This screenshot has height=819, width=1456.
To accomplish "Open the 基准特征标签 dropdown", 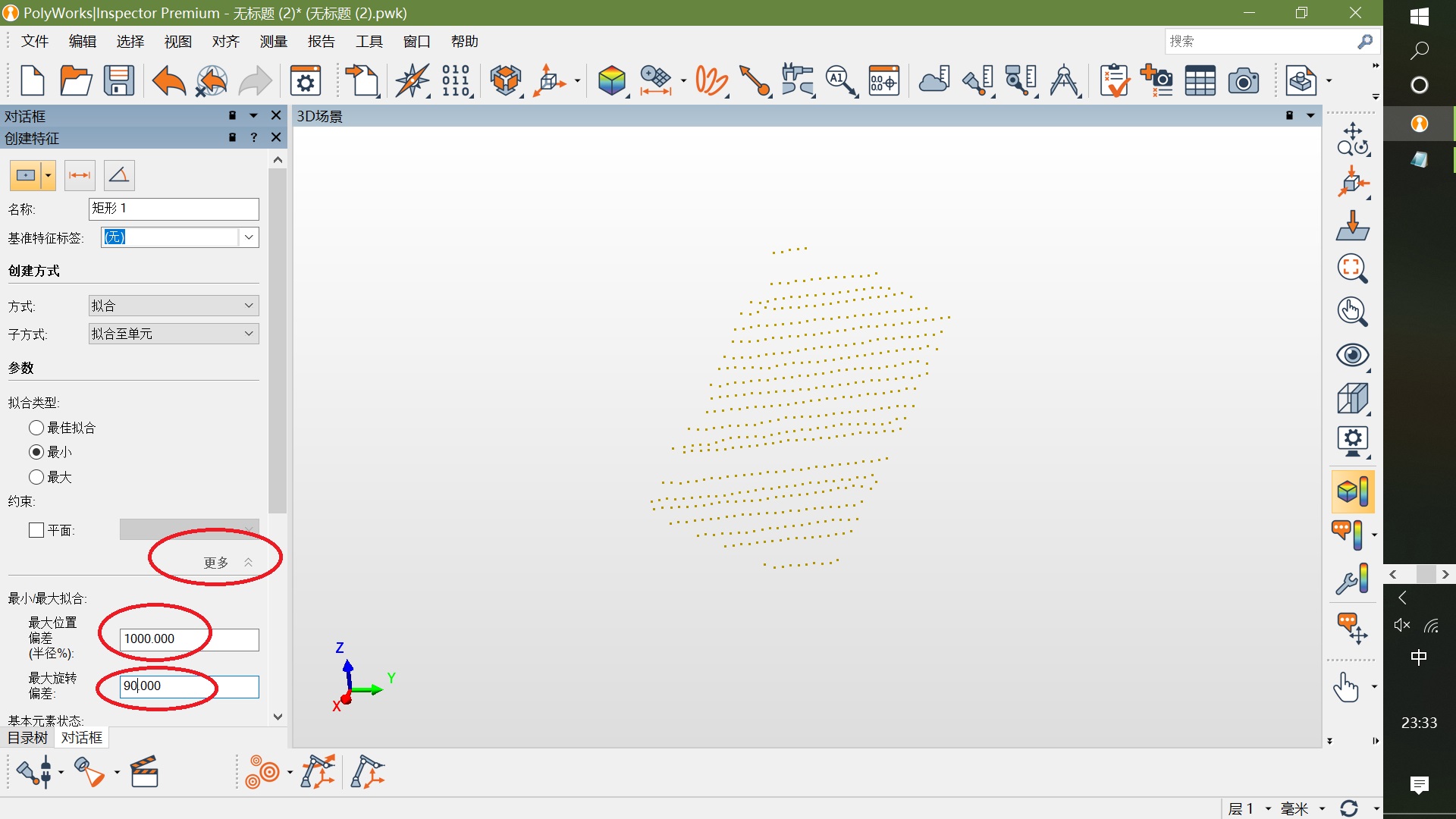I will (x=248, y=237).
